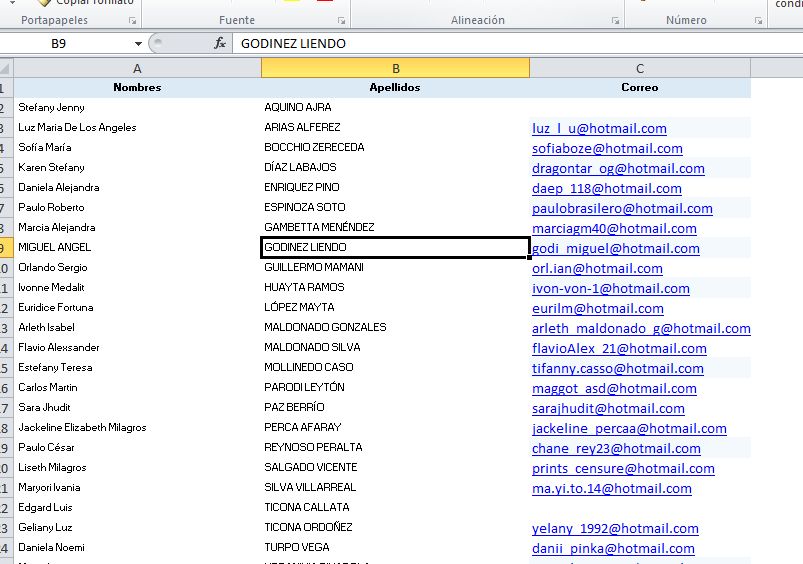Select the cell GUILLERMO MAMANI
The height and width of the screenshot is (564, 803).
[395, 267]
